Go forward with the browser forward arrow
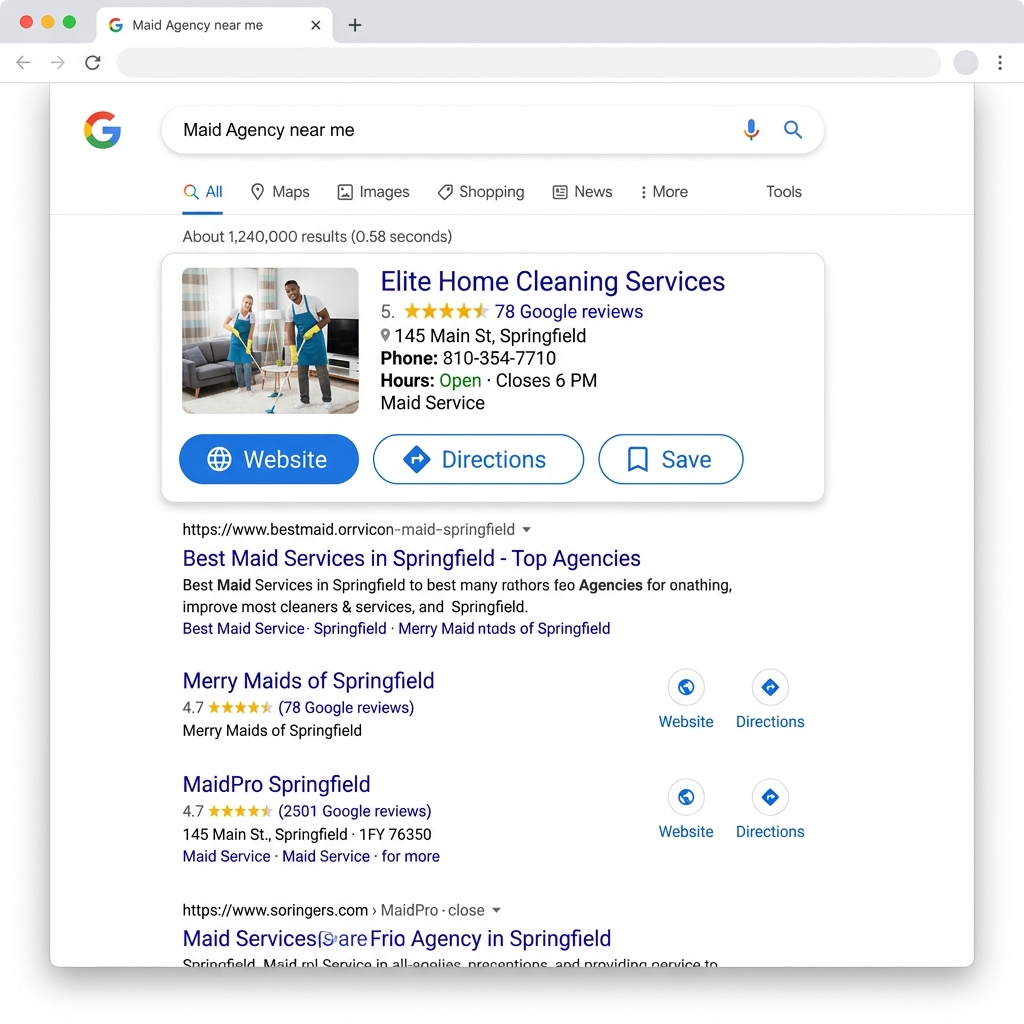Screen dimensions: 1024x1024 point(58,63)
